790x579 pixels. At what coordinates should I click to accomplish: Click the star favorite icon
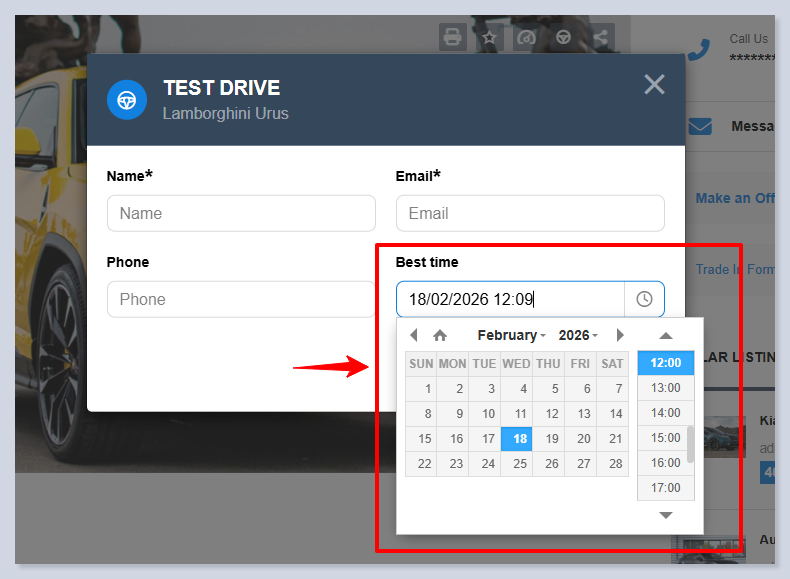[x=489, y=38]
